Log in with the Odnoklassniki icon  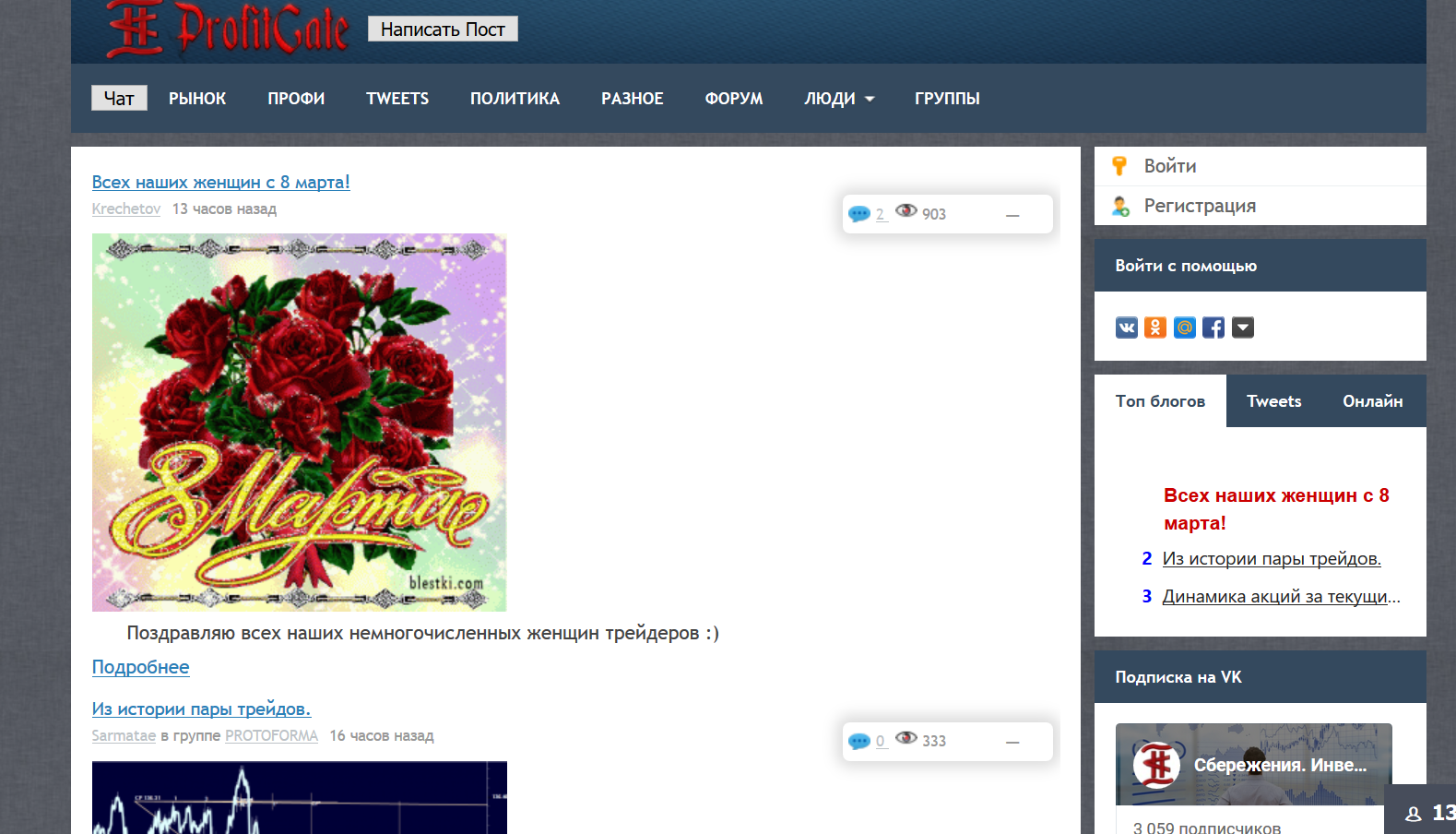pyautogui.click(x=1155, y=328)
